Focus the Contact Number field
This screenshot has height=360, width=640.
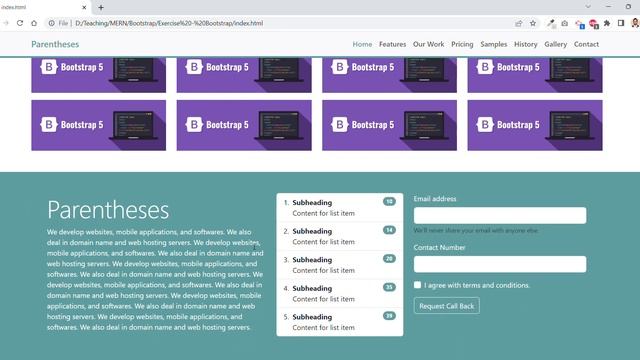[500, 264]
